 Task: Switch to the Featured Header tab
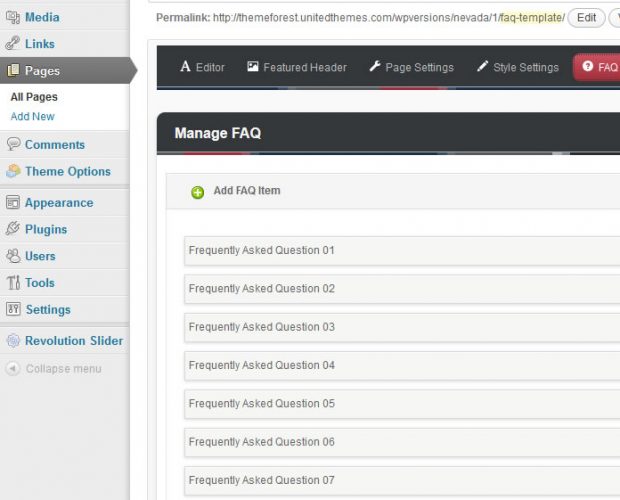297,67
